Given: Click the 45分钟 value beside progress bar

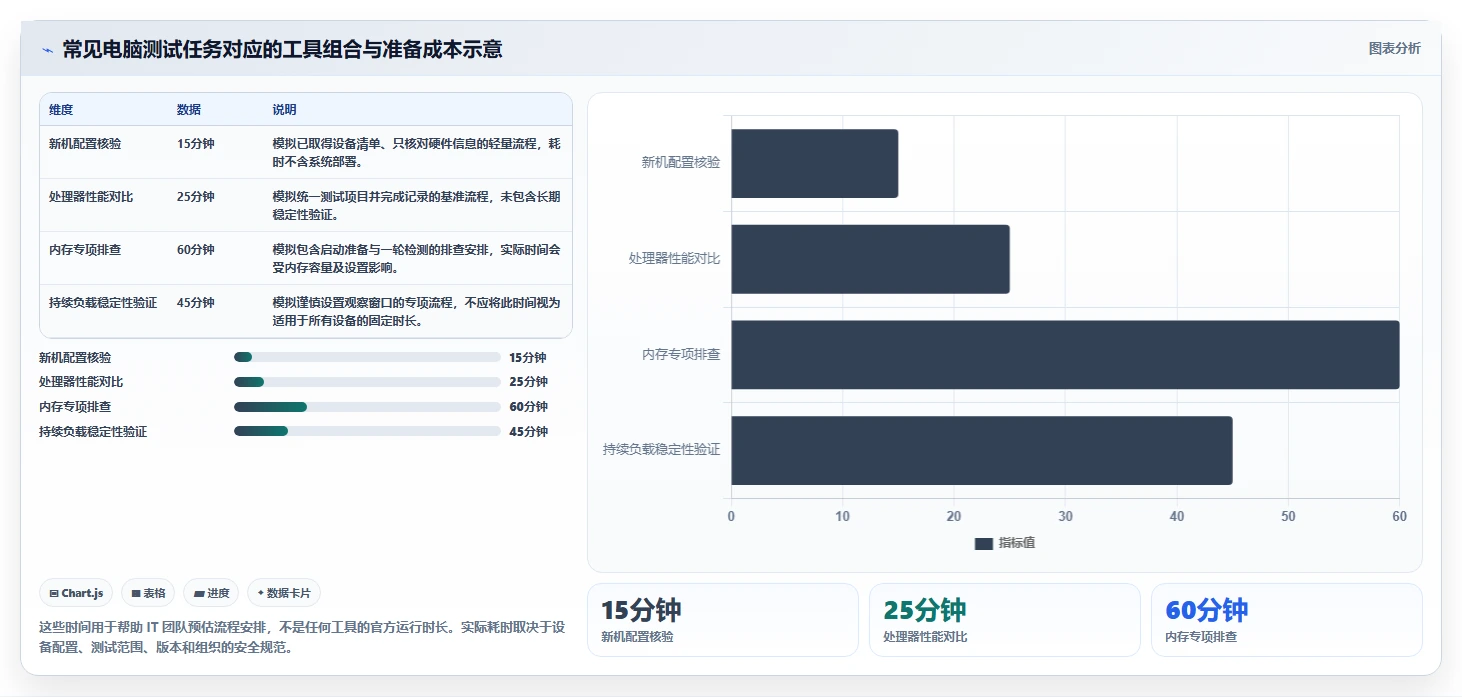Looking at the screenshot, I should point(528,432).
